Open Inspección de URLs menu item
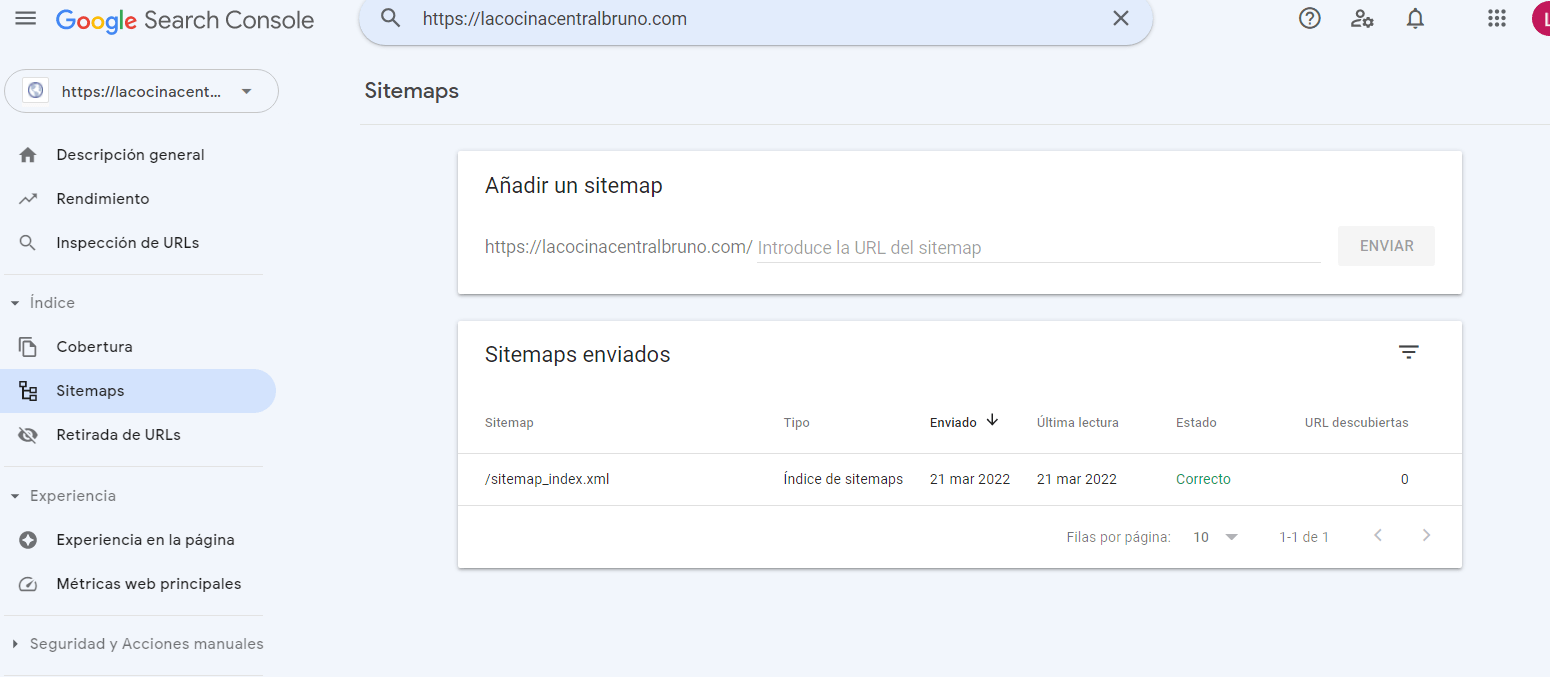The width and height of the screenshot is (1550, 677). [138, 243]
